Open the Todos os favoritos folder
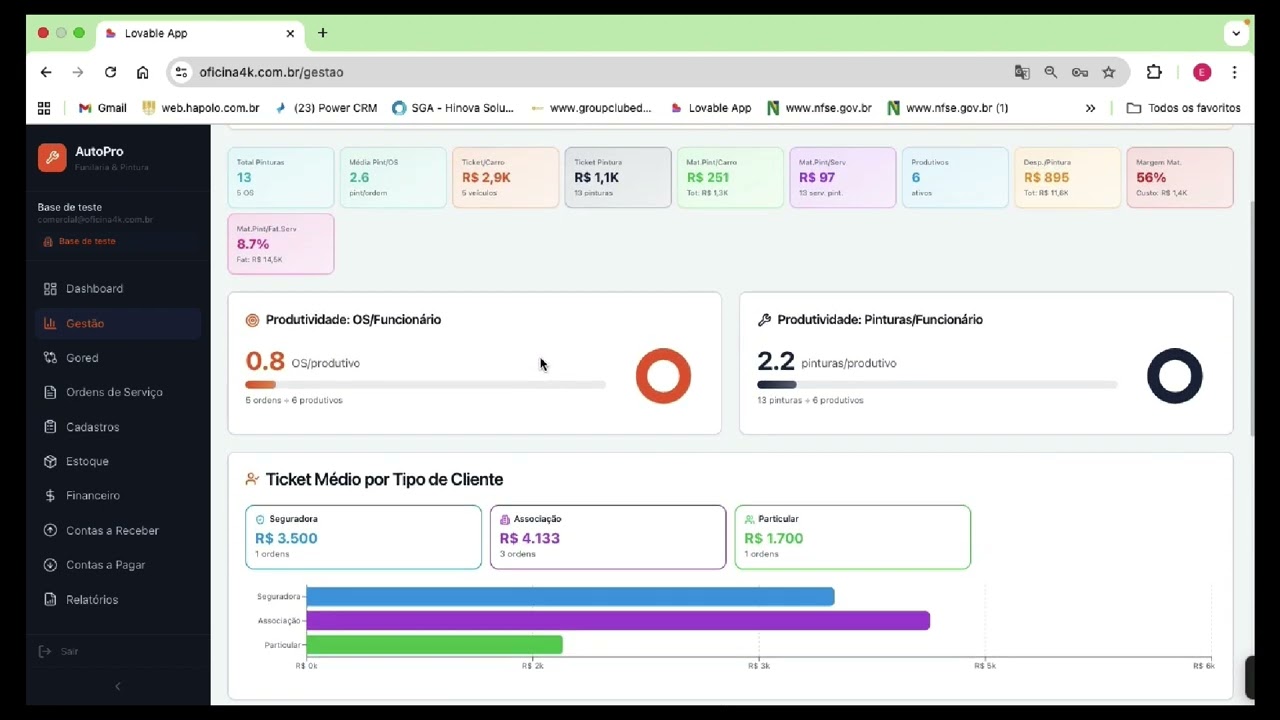The width and height of the screenshot is (1280, 720). coord(1183,108)
